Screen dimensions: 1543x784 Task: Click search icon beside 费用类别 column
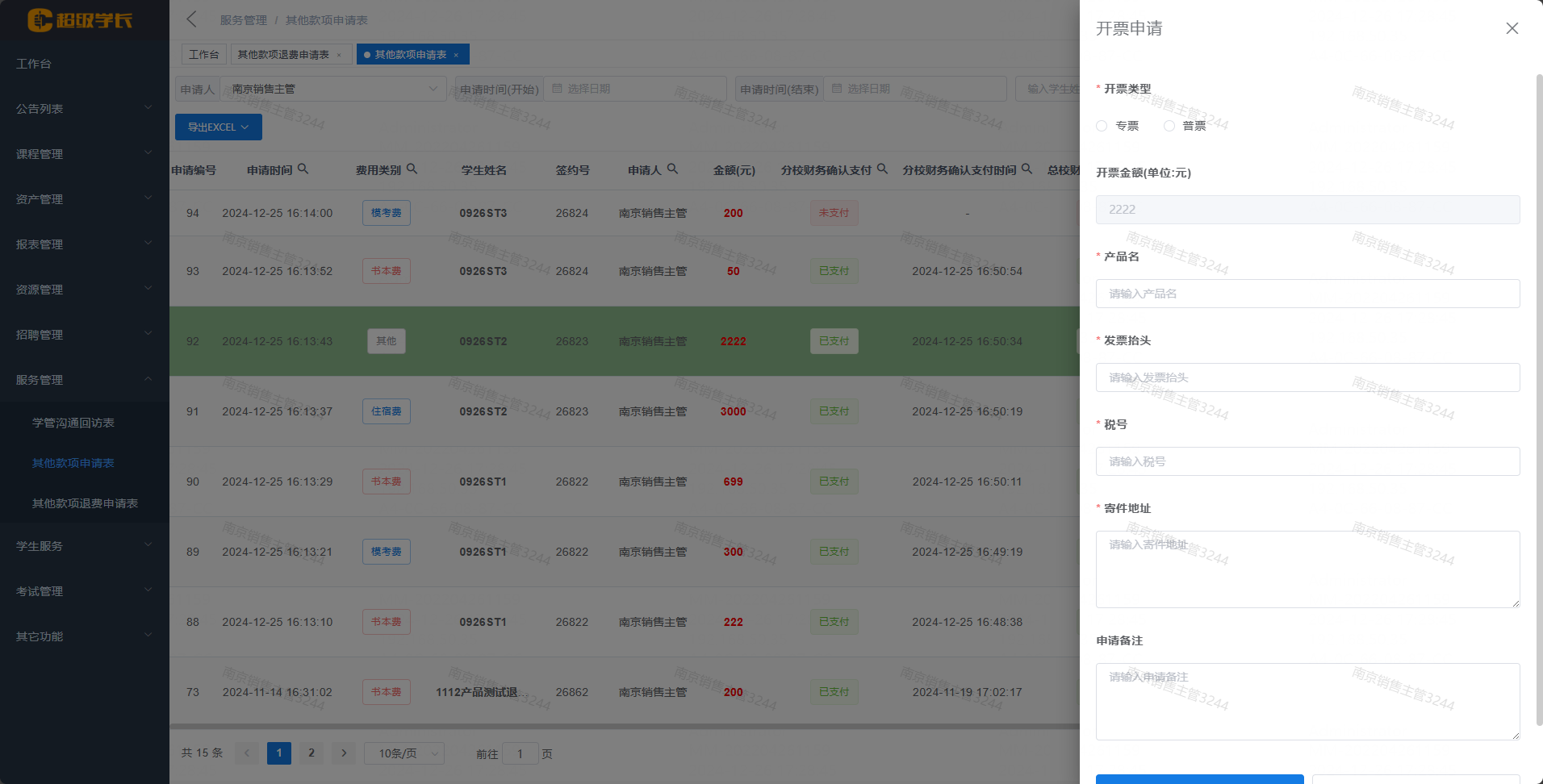tap(412, 169)
